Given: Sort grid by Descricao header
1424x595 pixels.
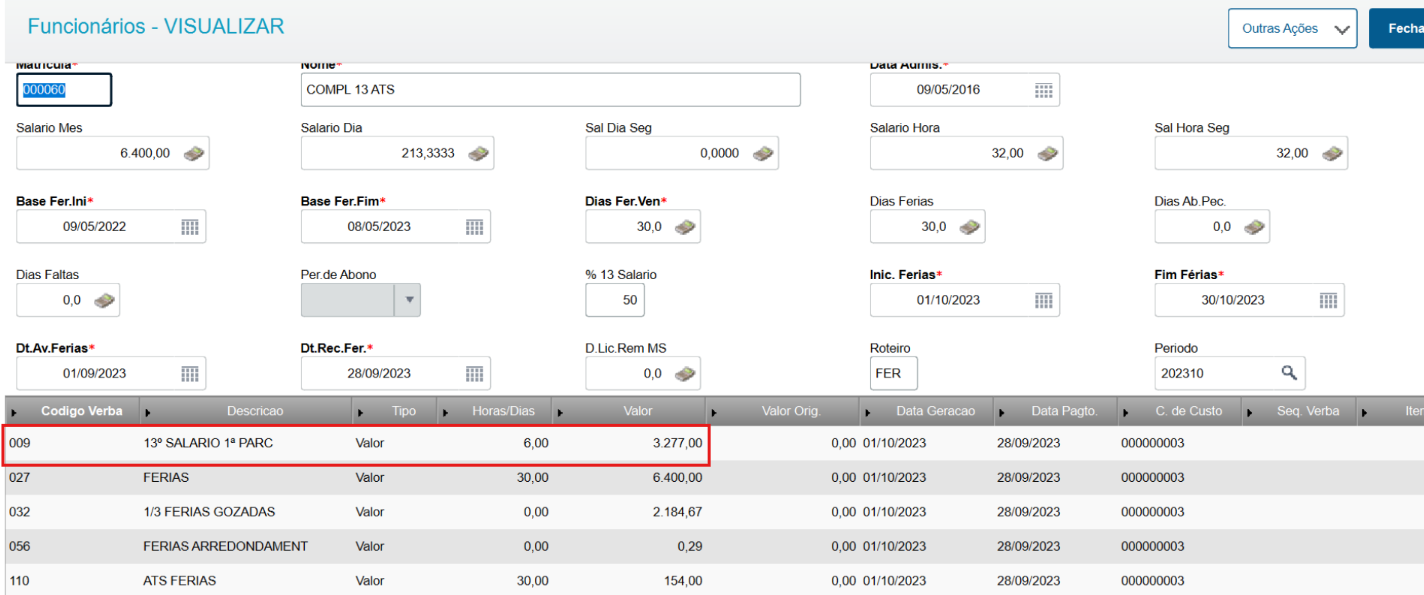Looking at the screenshot, I should (255, 411).
